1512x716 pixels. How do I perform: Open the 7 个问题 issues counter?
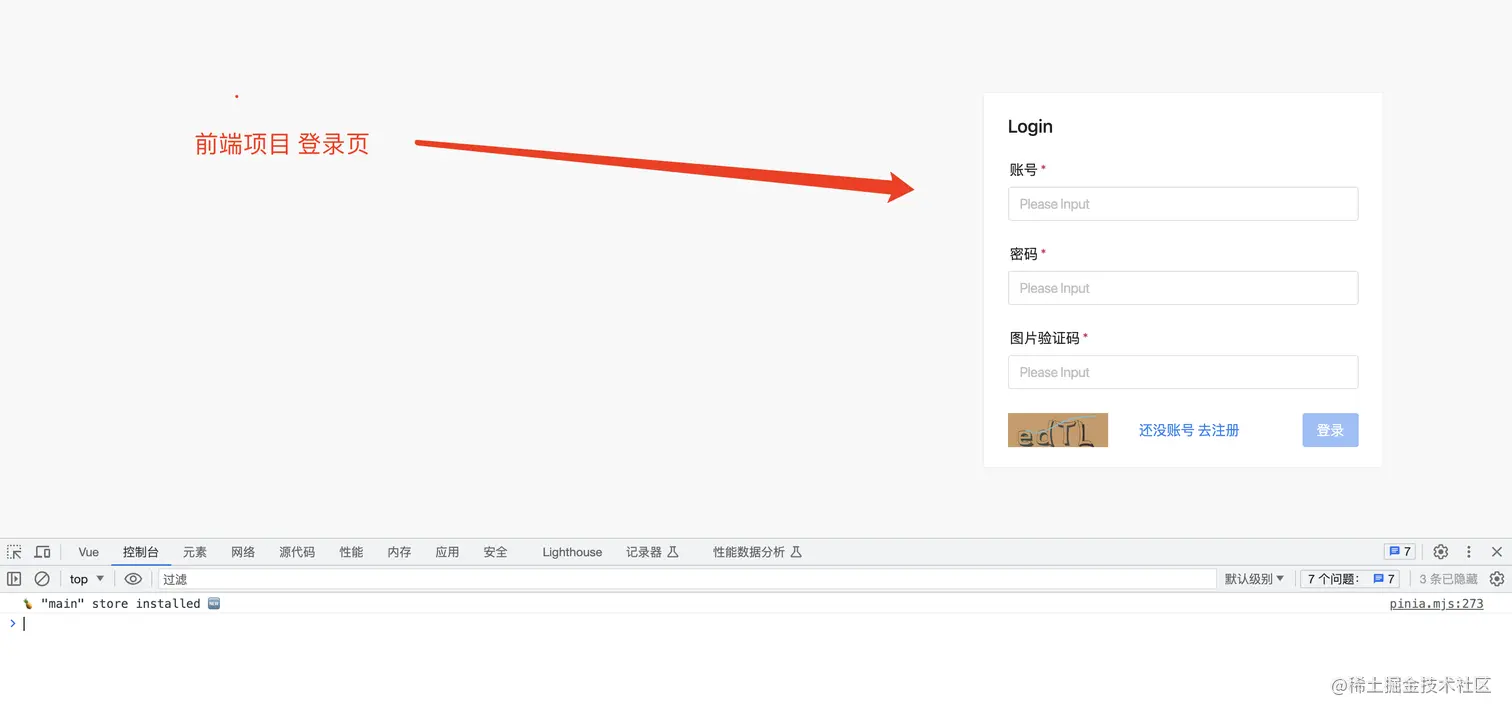coord(1351,579)
